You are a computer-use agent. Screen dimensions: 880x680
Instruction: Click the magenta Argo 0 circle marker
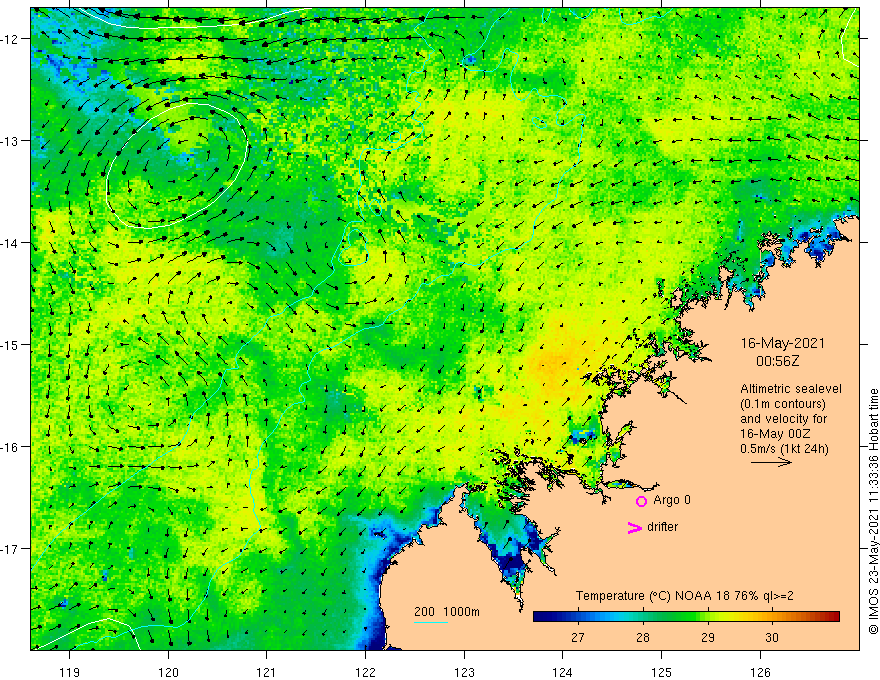(641, 501)
